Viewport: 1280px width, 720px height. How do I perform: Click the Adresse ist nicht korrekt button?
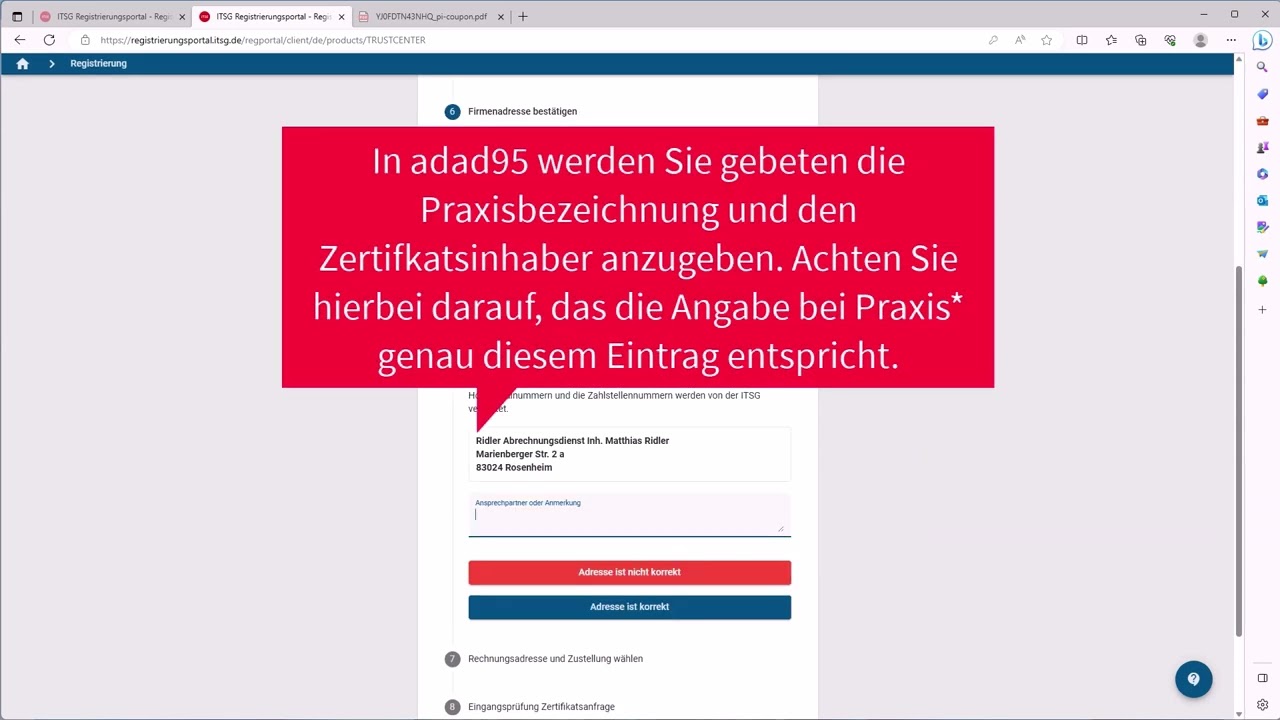pos(629,571)
